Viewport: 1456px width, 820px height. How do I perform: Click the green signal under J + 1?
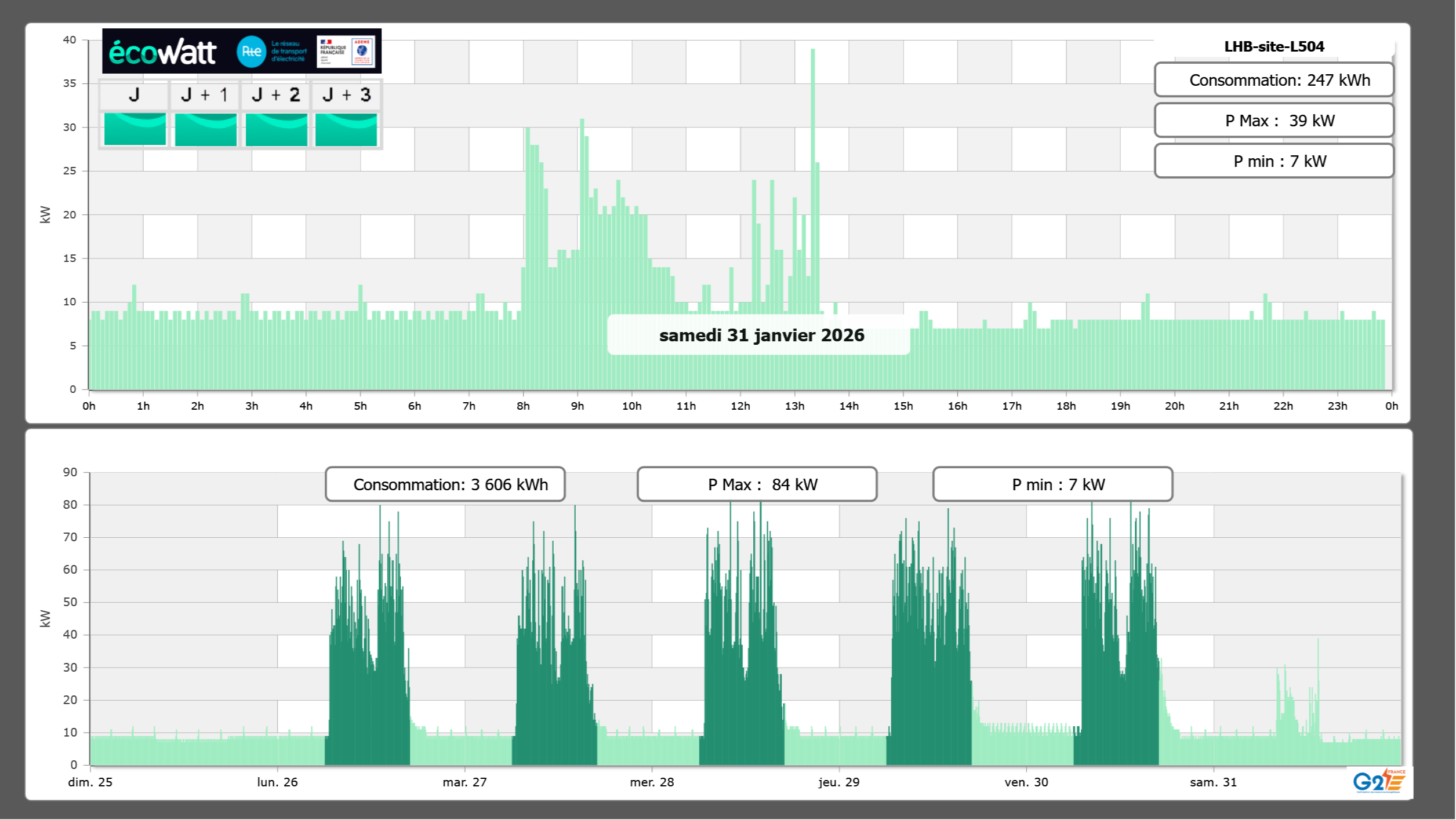[x=205, y=129]
